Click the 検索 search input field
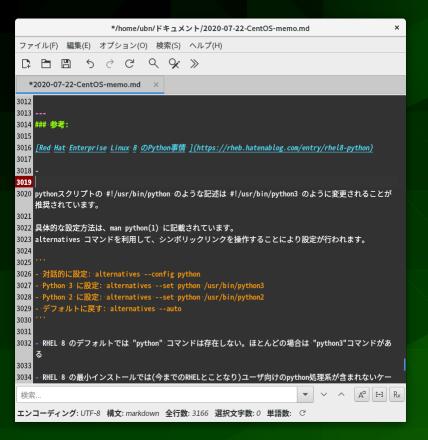 tap(157, 395)
